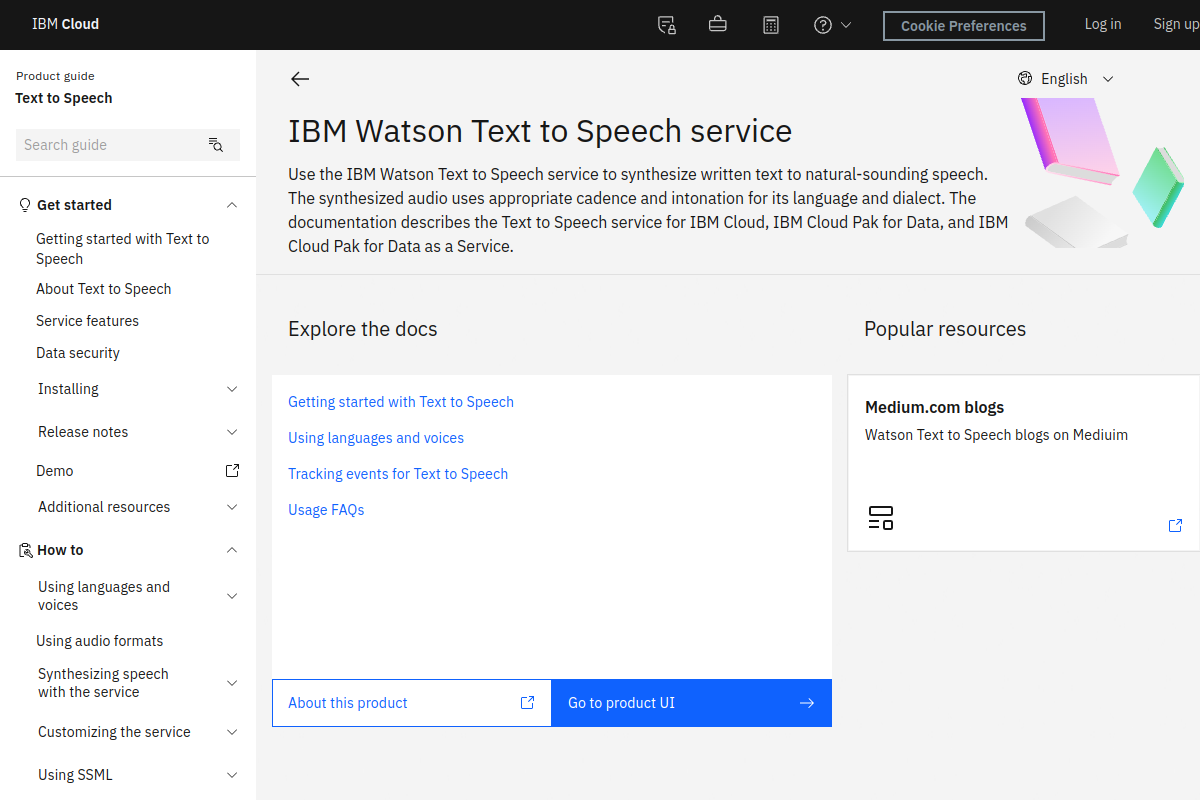Open the English language dropdown
The image size is (1200, 800).
pyautogui.click(x=1066, y=79)
